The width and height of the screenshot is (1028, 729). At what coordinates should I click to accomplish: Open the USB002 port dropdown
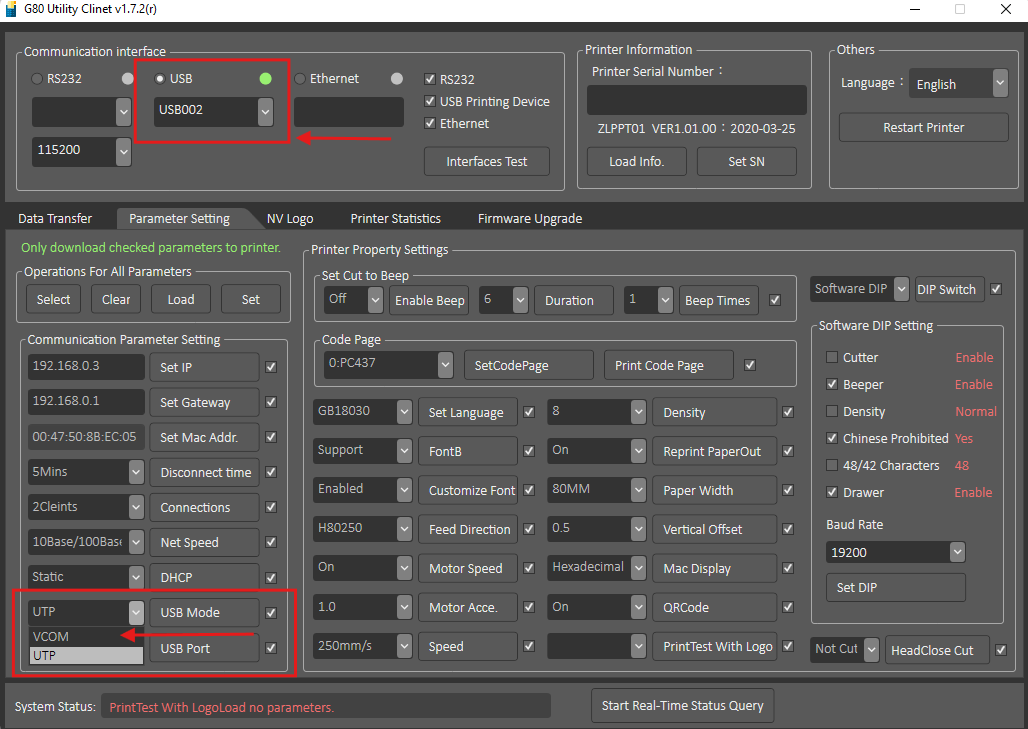click(265, 111)
